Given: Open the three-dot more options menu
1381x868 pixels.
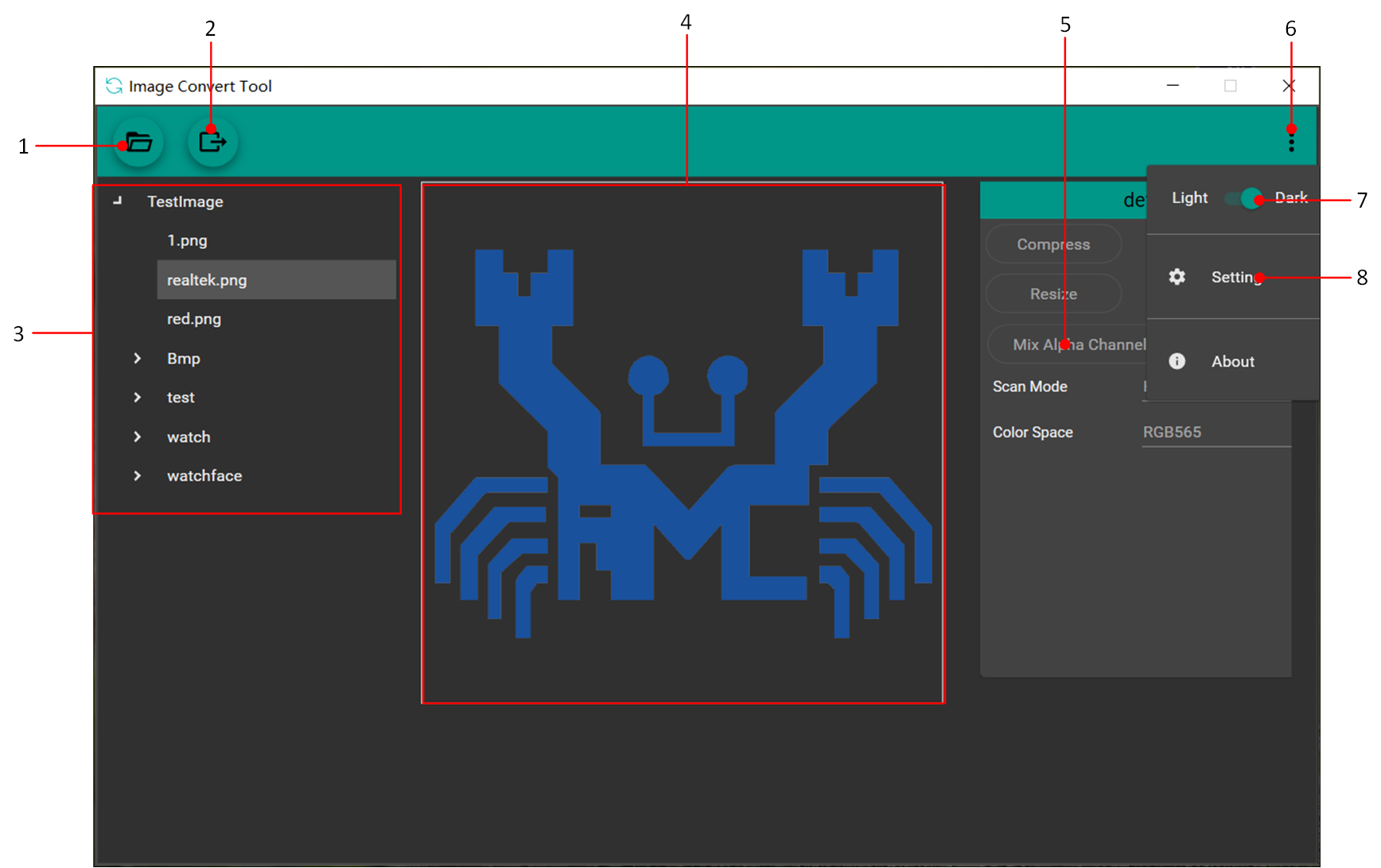Looking at the screenshot, I should coord(1290,142).
